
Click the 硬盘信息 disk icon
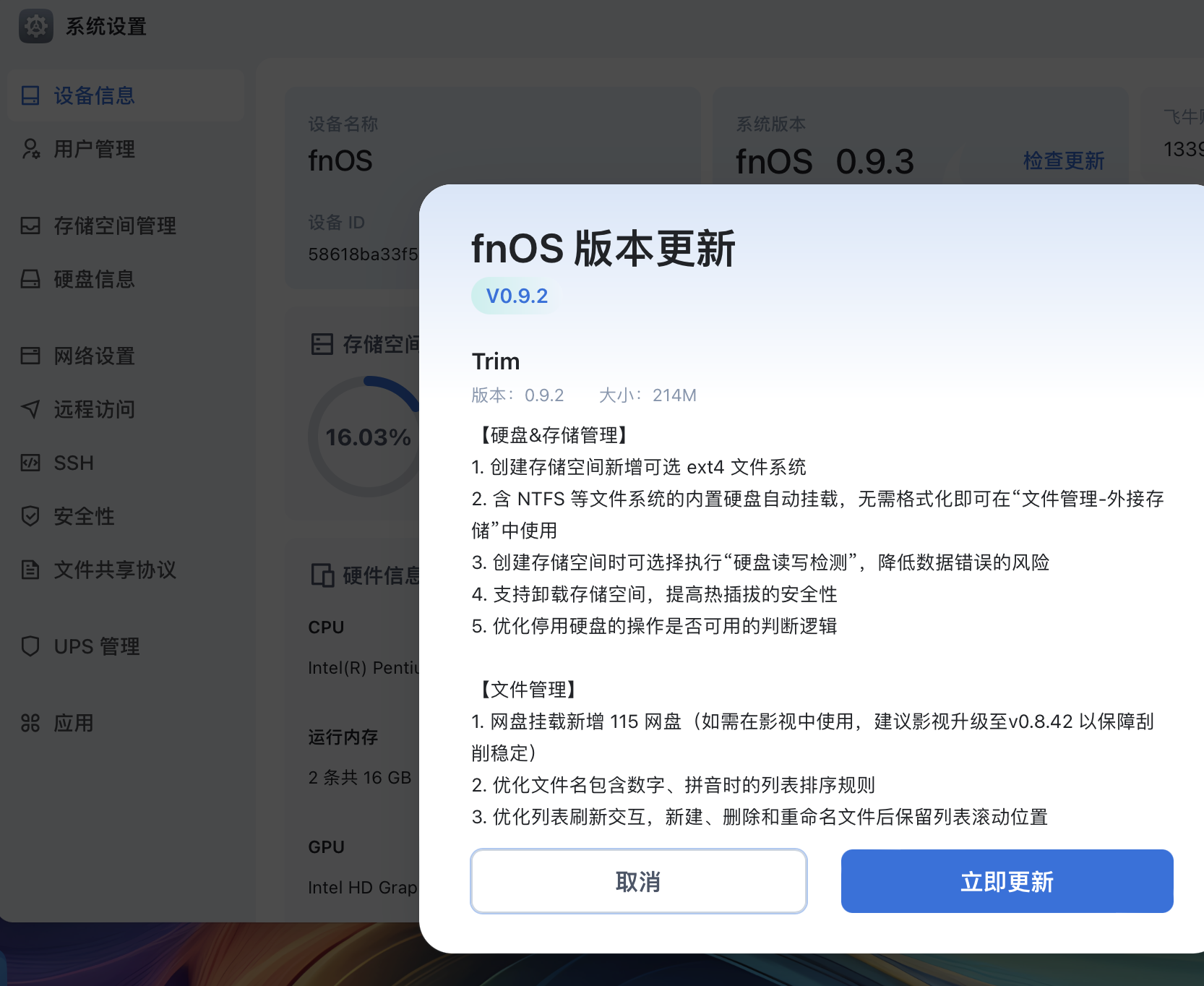coord(30,279)
